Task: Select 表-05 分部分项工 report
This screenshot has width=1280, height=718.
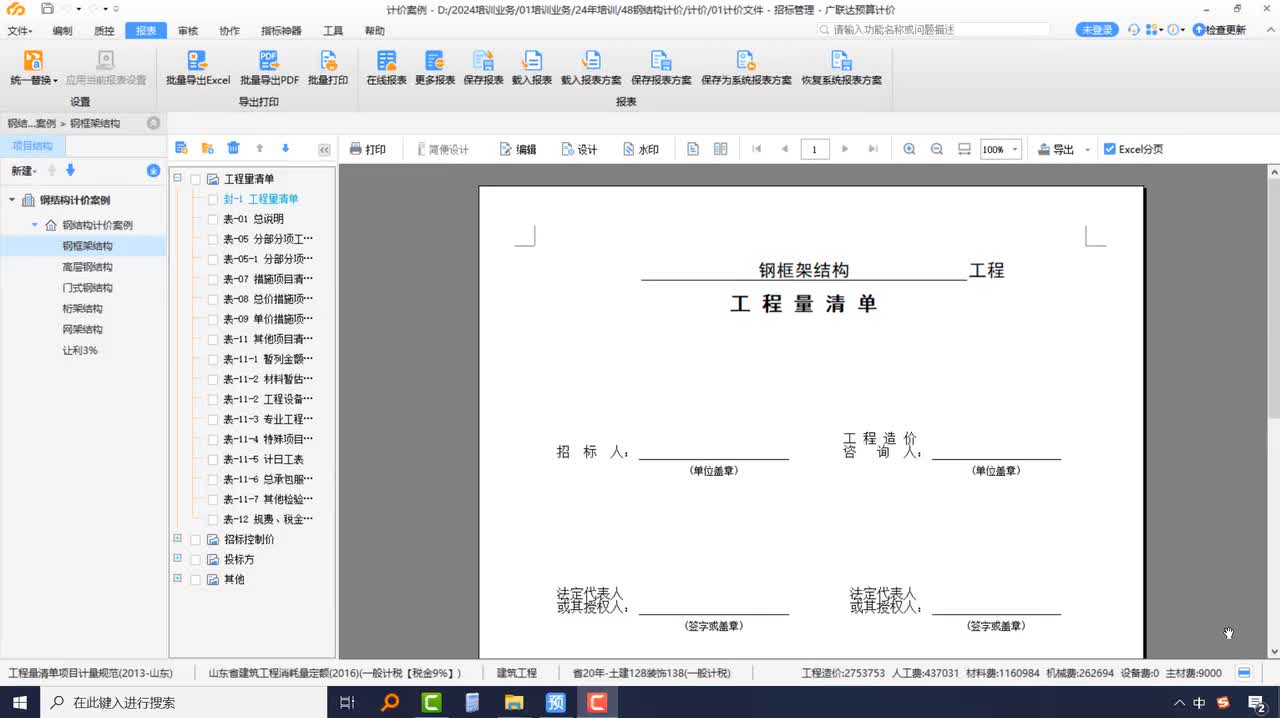Action: tap(268, 239)
